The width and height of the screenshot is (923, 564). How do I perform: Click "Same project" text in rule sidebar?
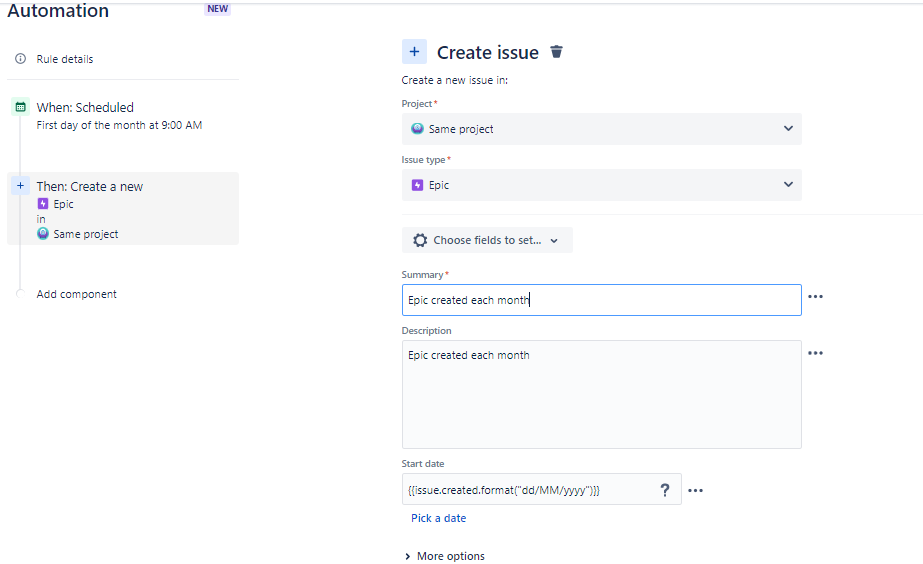tap(86, 234)
